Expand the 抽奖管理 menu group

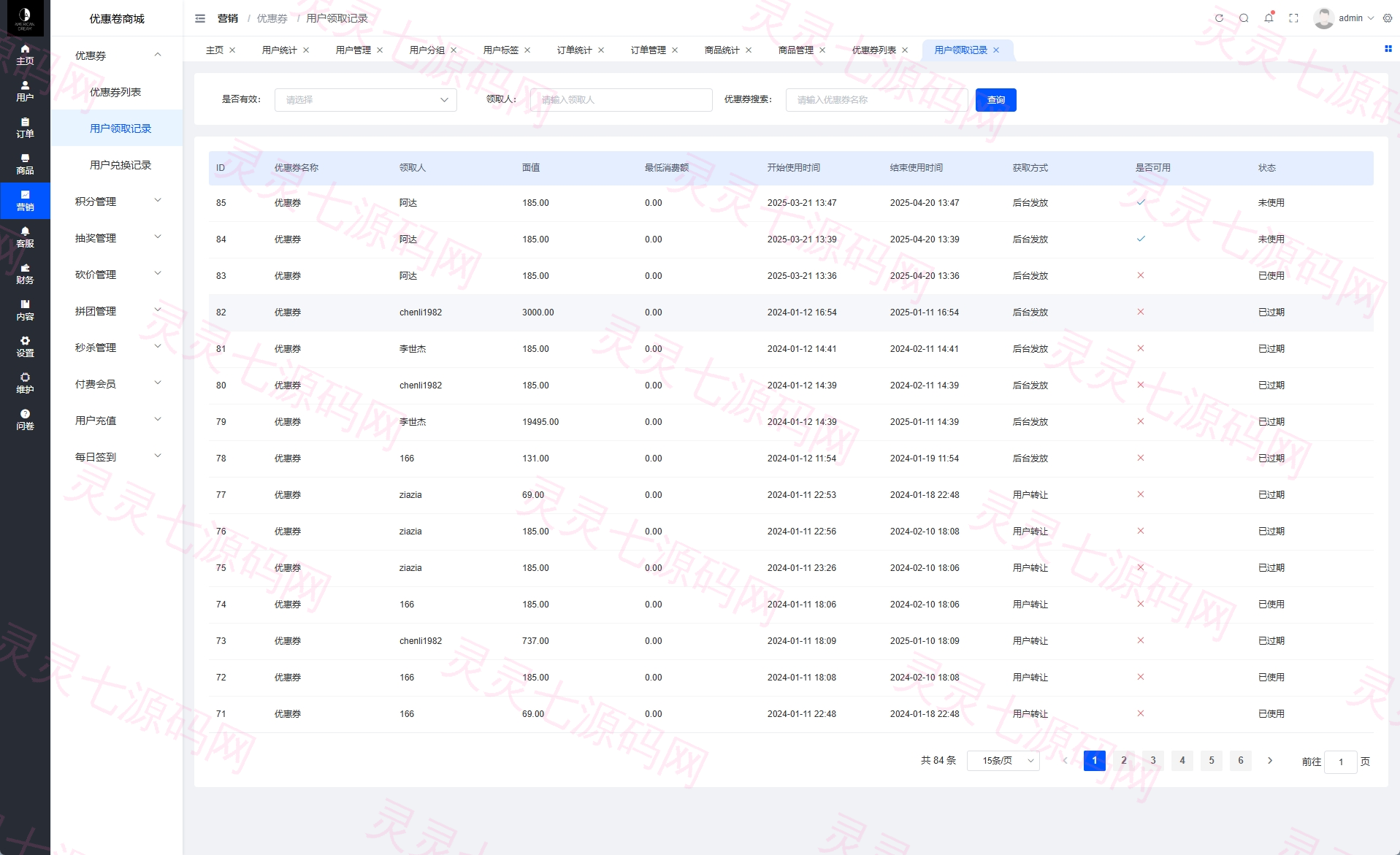pos(117,238)
